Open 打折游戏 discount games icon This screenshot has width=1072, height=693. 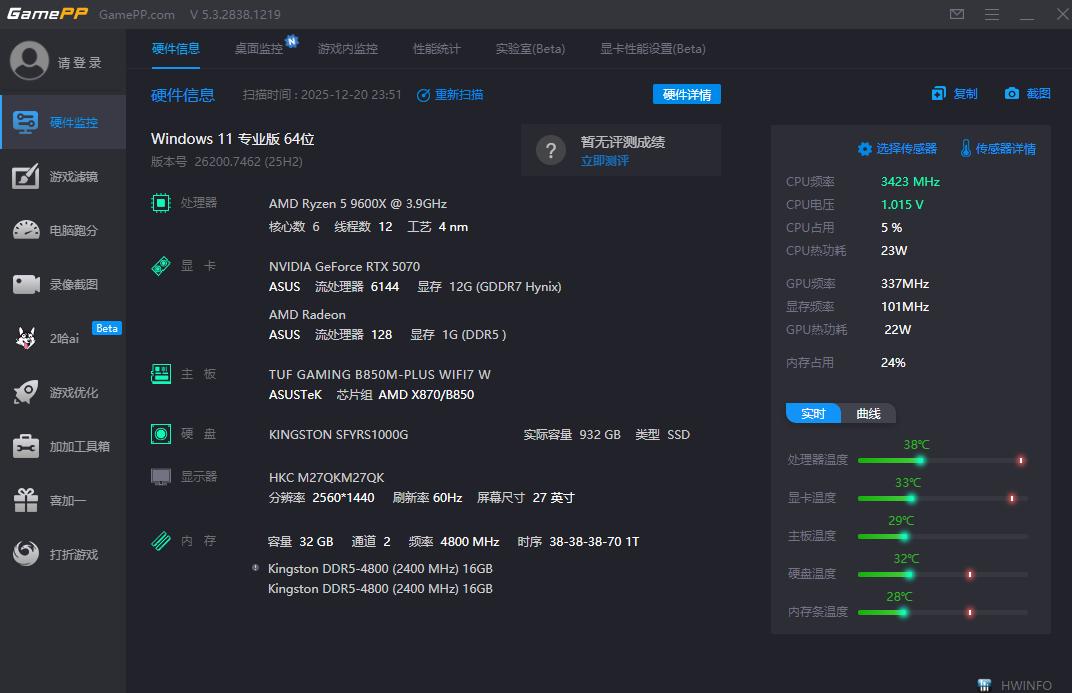pyautogui.click(x=26, y=554)
